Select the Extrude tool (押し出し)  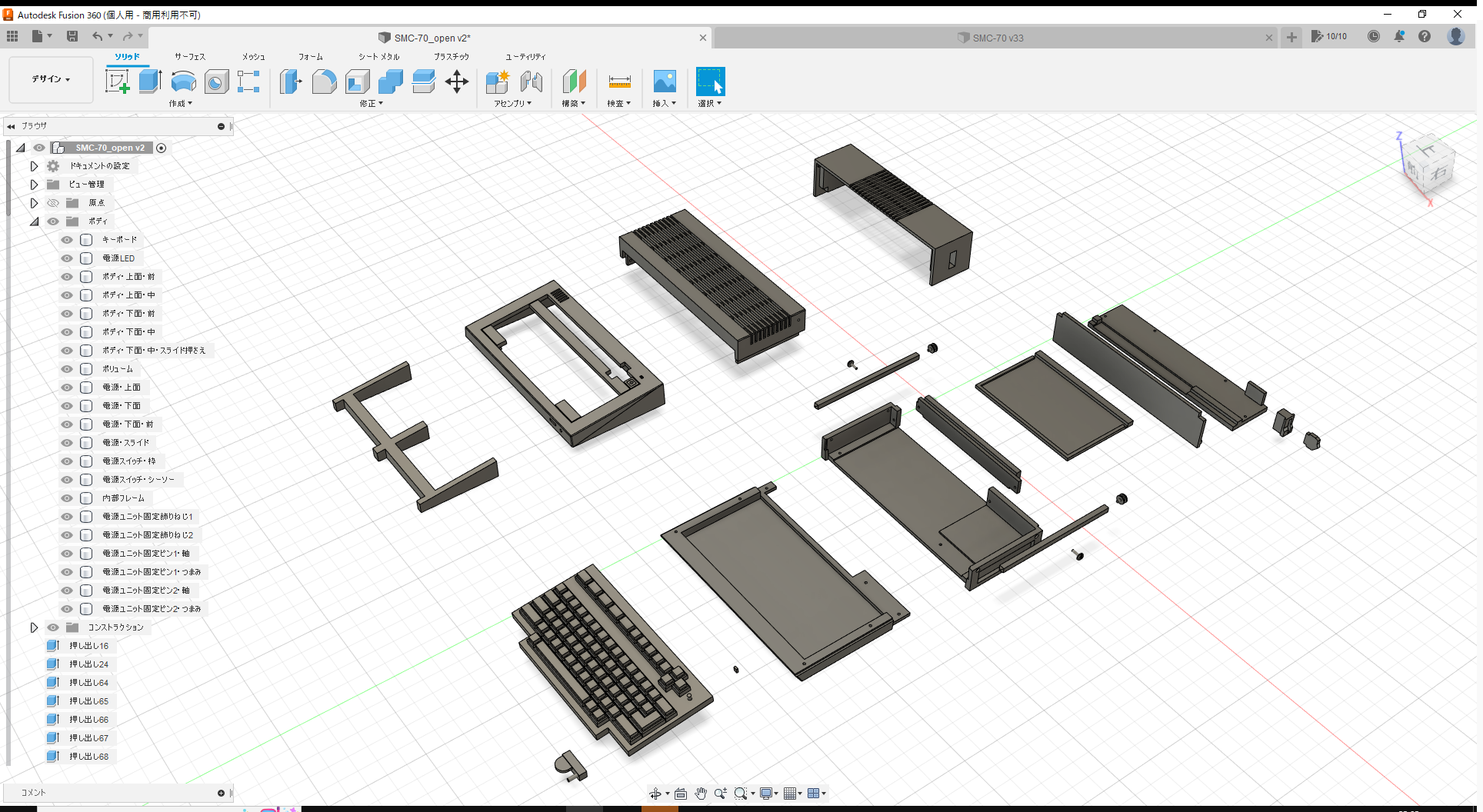[x=150, y=81]
